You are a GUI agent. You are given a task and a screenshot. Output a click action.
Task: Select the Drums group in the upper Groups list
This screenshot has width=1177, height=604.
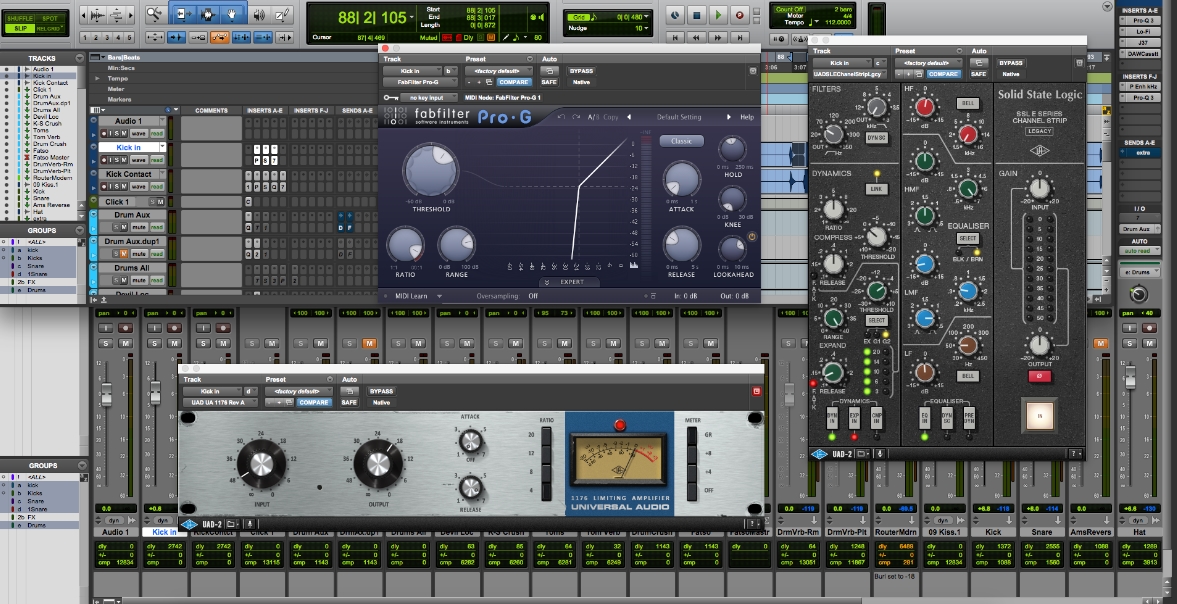coord(37,290)
